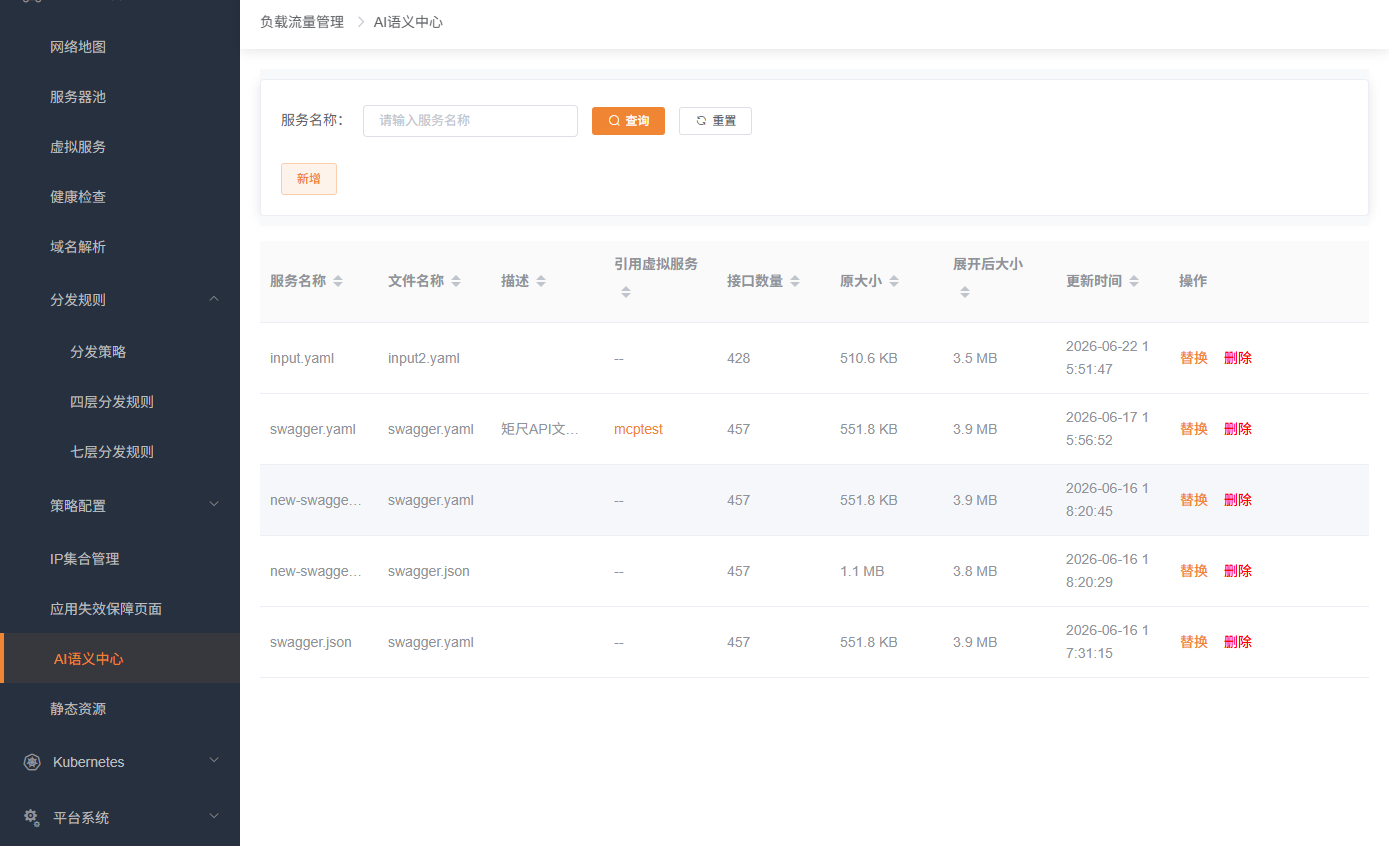Focus the 服务名称 search input field

470,121
